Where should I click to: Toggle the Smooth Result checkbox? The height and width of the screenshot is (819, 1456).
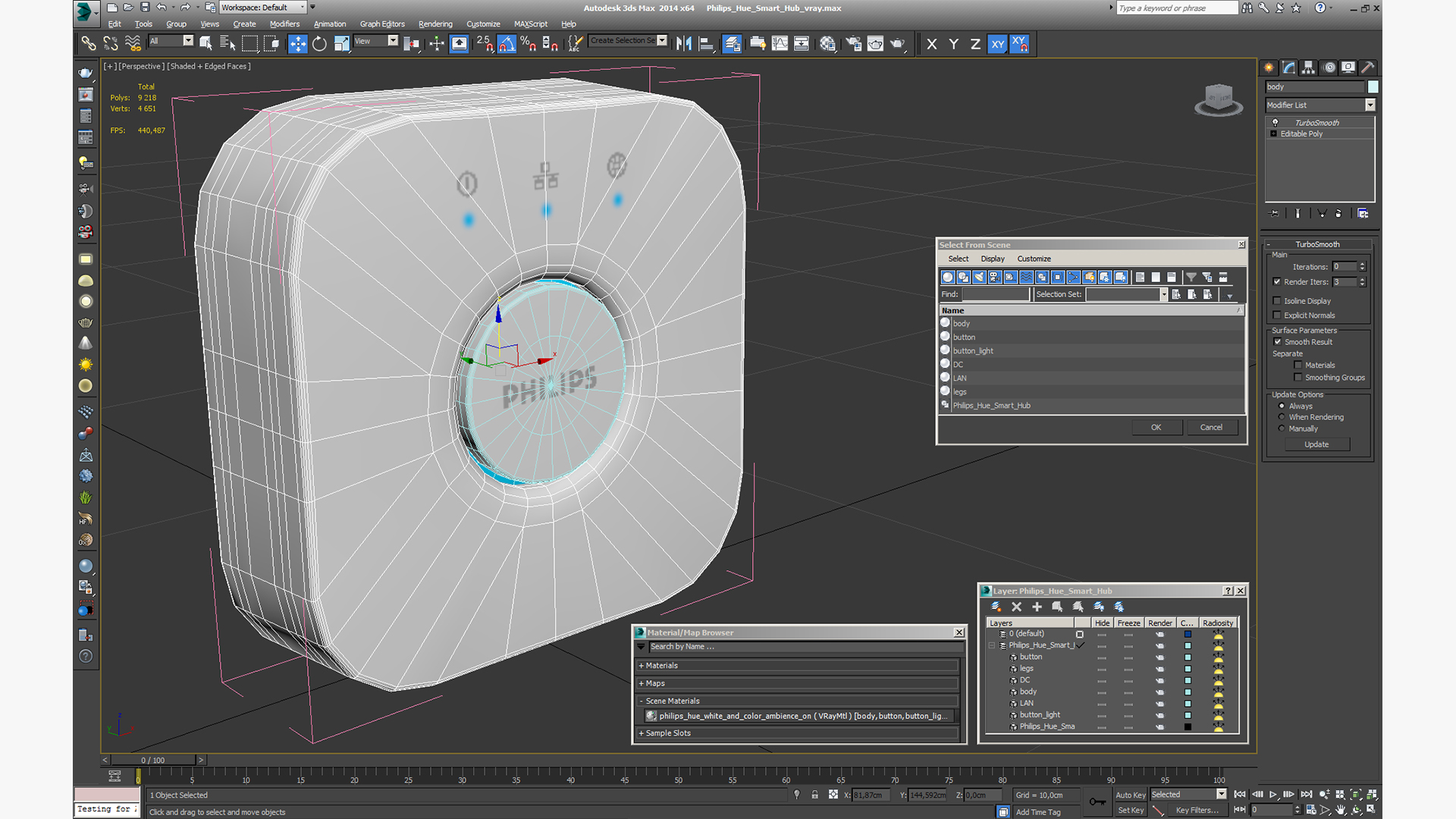[x=1277, y=342]
